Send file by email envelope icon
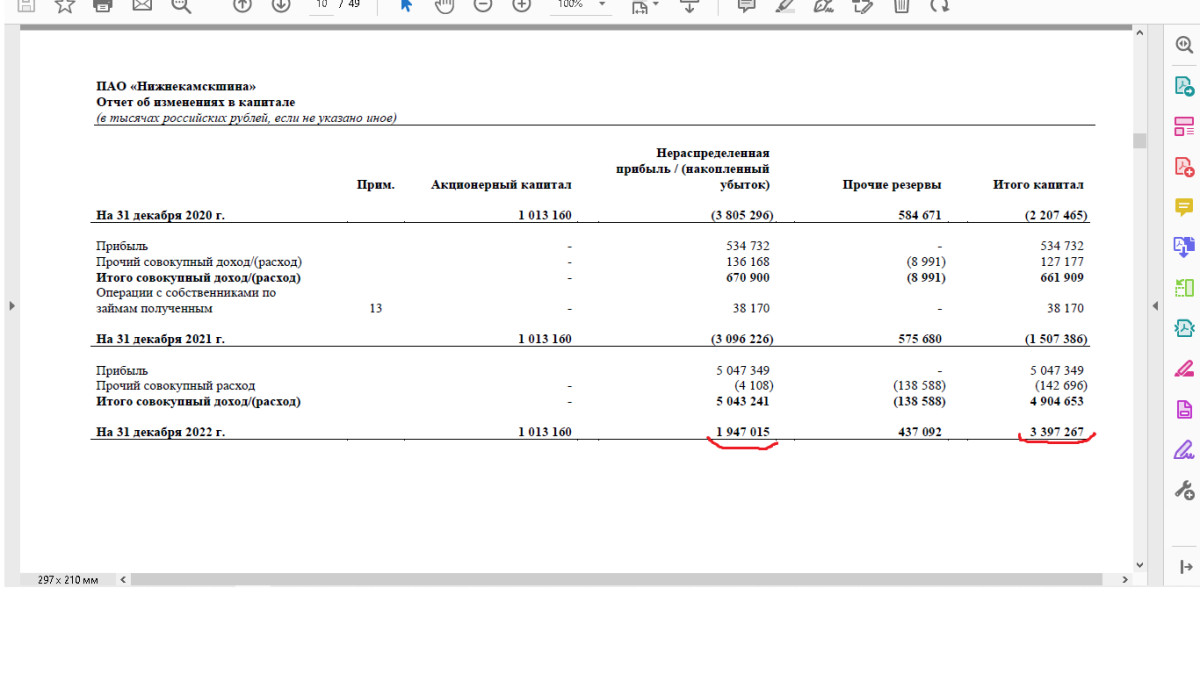Image resolution: width=1200 pixels, height=674 pixels. click(142, 5)
